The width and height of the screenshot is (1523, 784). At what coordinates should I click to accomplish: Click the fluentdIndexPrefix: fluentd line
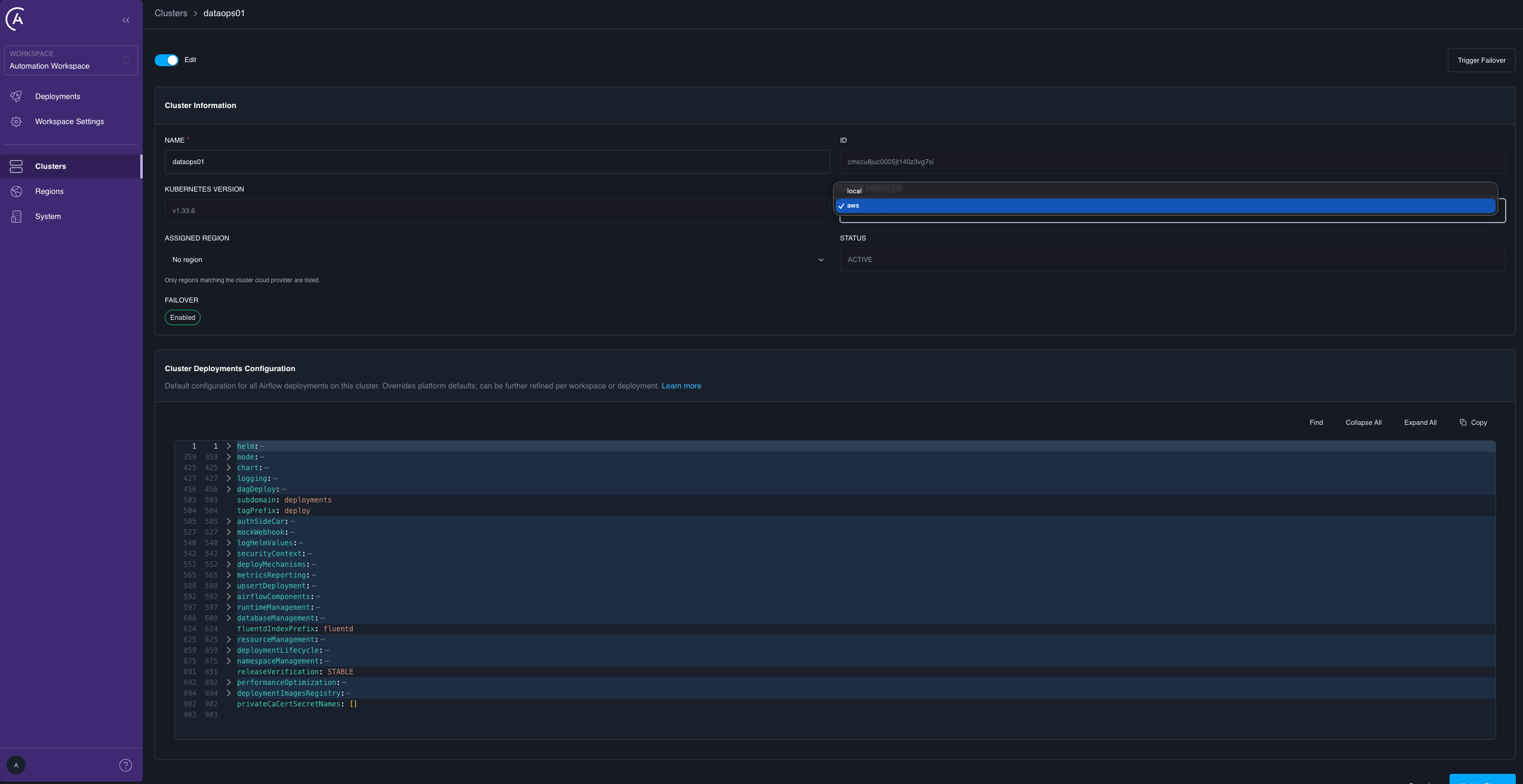295,629
